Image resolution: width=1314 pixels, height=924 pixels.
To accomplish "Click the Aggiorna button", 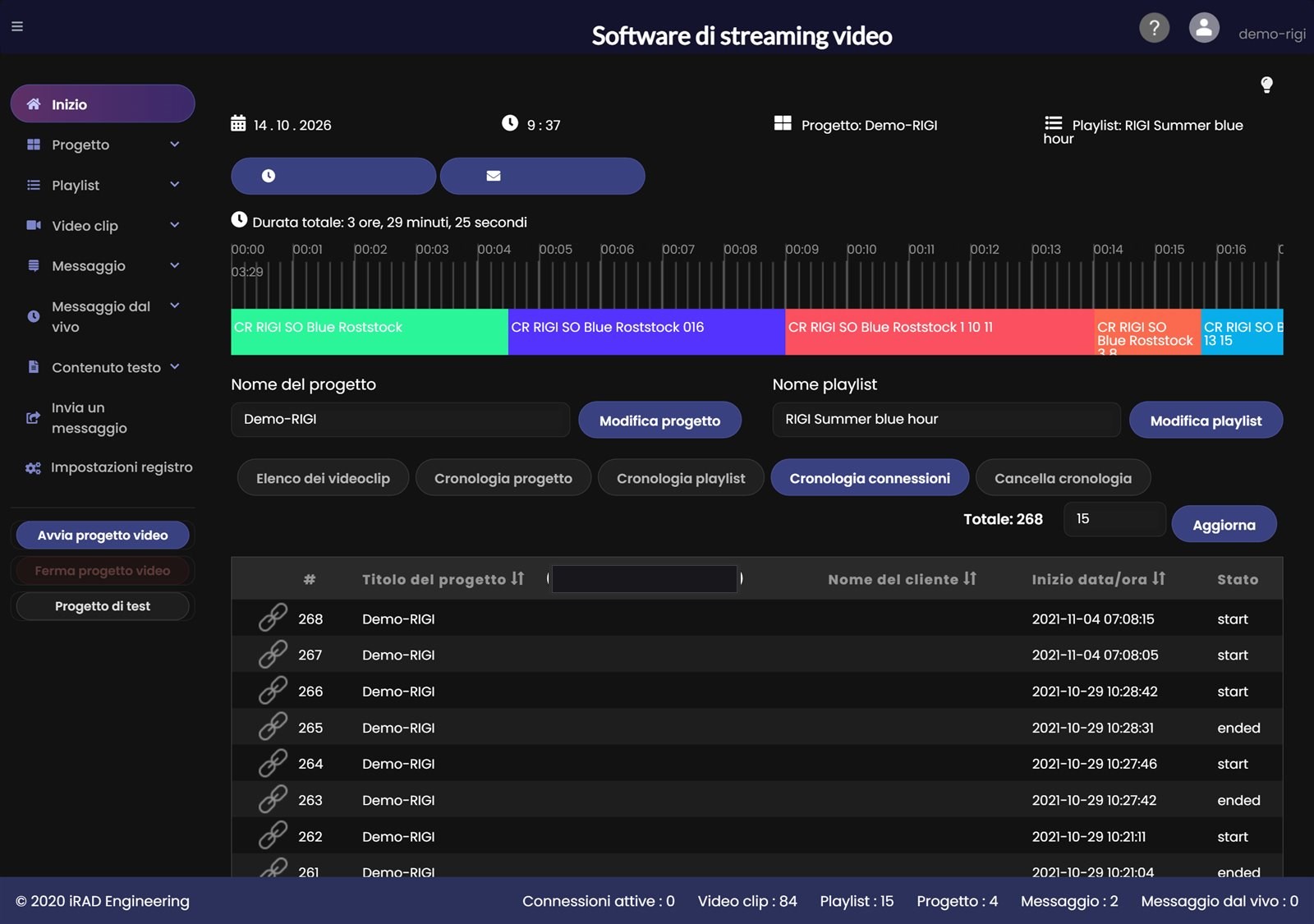I will click(1224, 524).
